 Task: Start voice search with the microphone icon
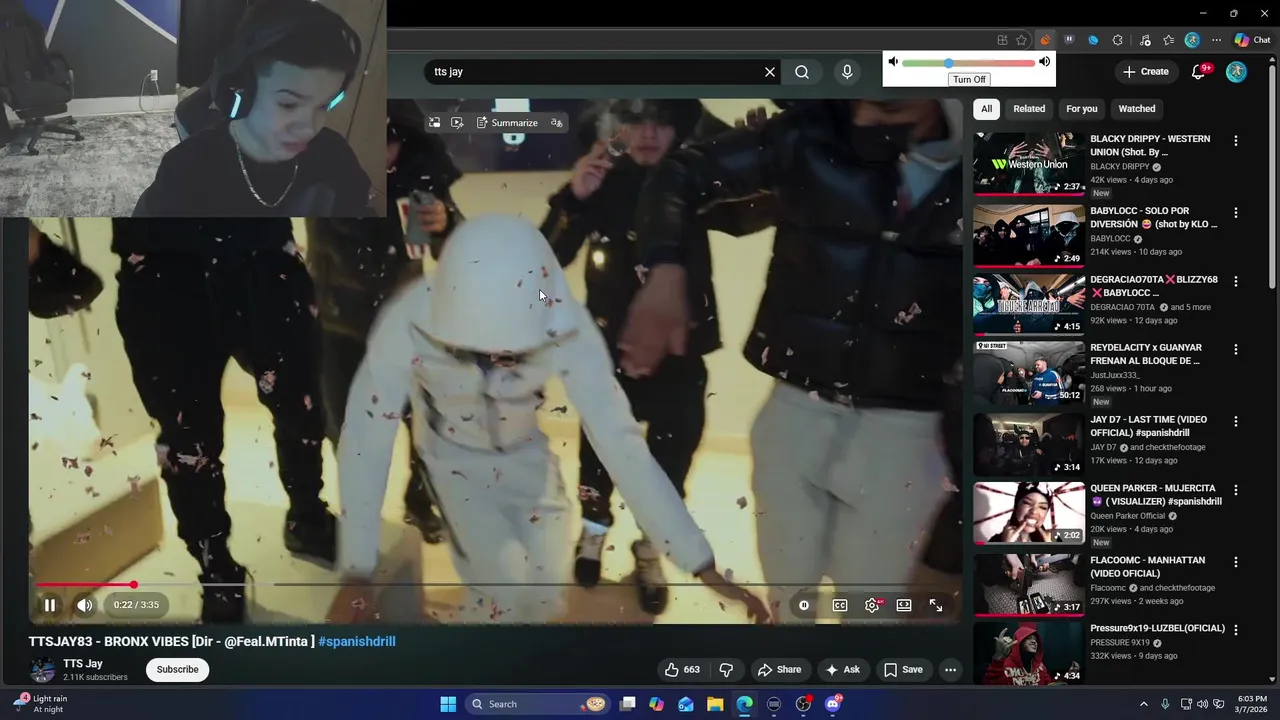point(847,72)
